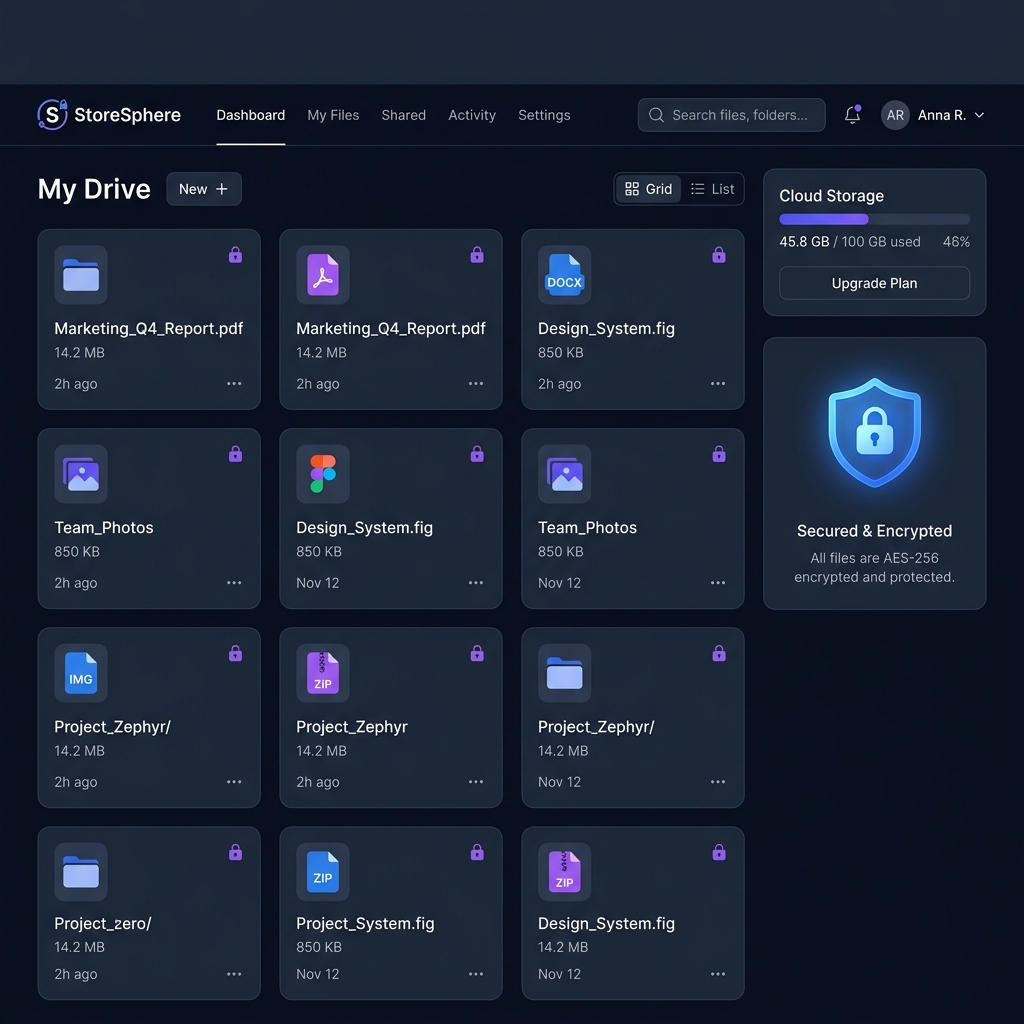Click the folder icon on Project_Zephyr/ dated Nov 12
Screen dimensions: 1024x1024
564,673
